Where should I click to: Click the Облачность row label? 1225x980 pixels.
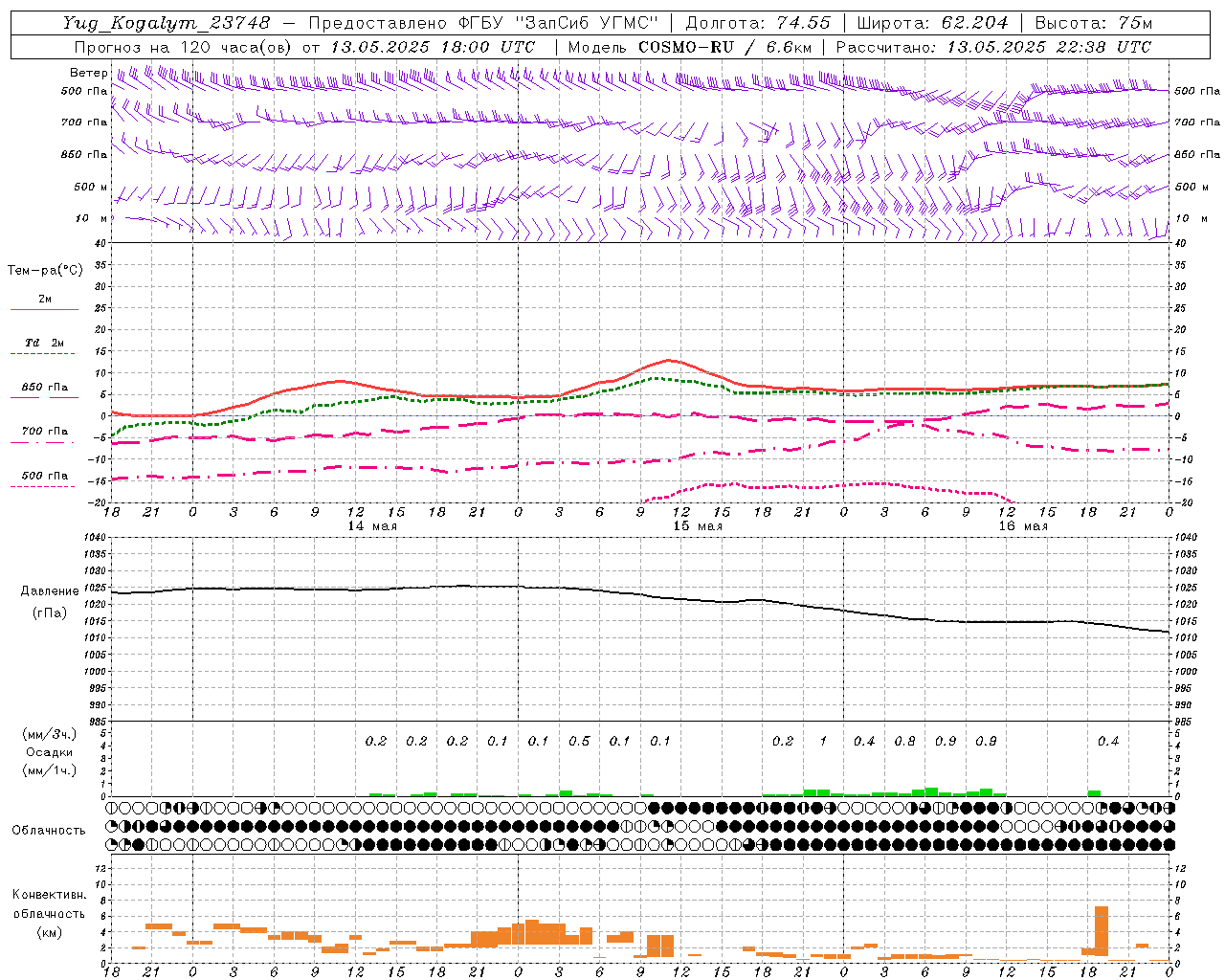click(48, 831)
